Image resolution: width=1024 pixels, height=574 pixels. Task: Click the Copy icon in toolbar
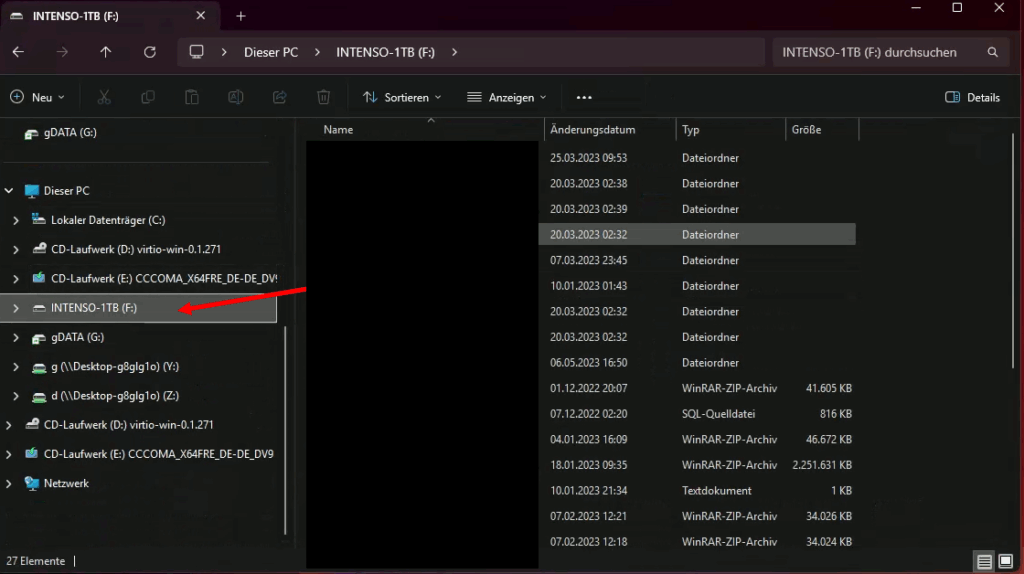pos(148,97)
